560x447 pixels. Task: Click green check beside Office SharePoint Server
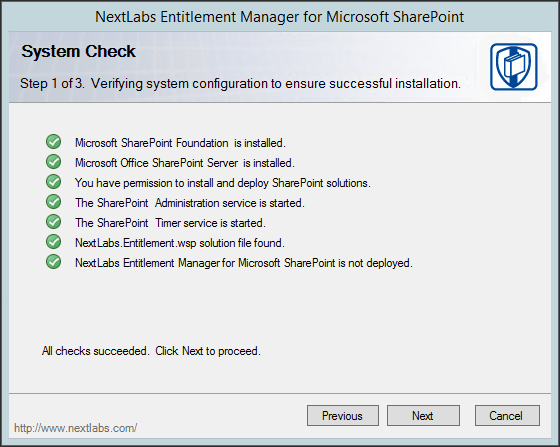54,162
